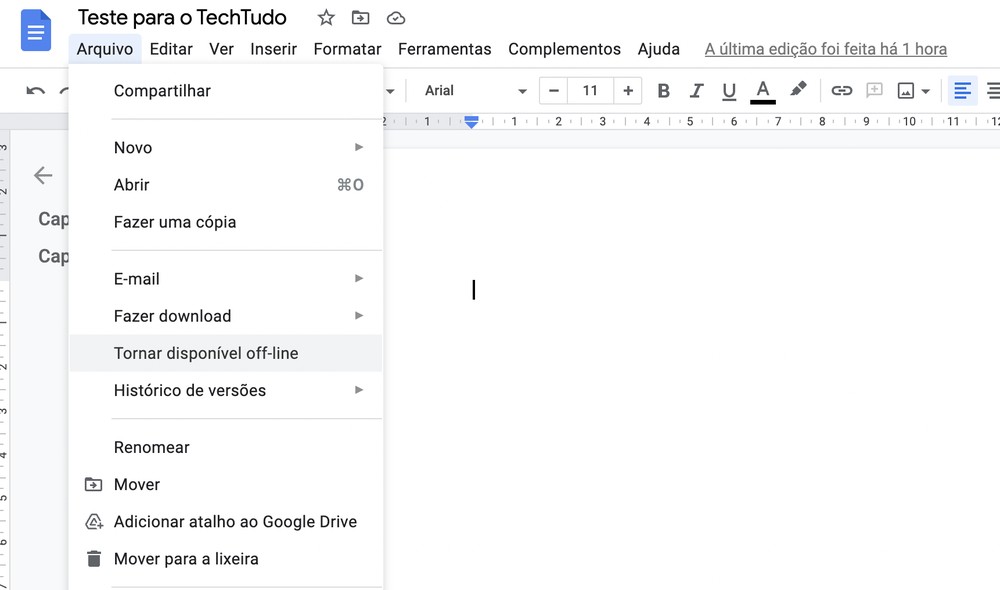Viewport: 1000px width, 590px height.
Task: Expand the 'Histórico de versões' submenu
Action: coord(190,391)
